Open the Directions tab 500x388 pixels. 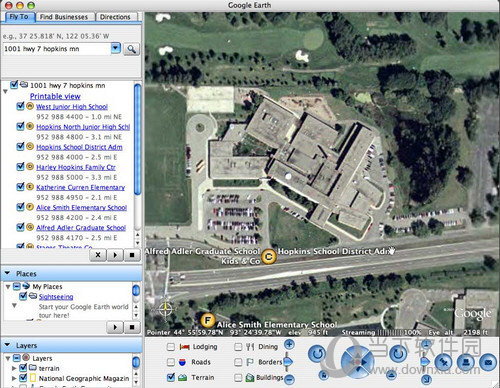pyautogui.click(x=115, y=17)
